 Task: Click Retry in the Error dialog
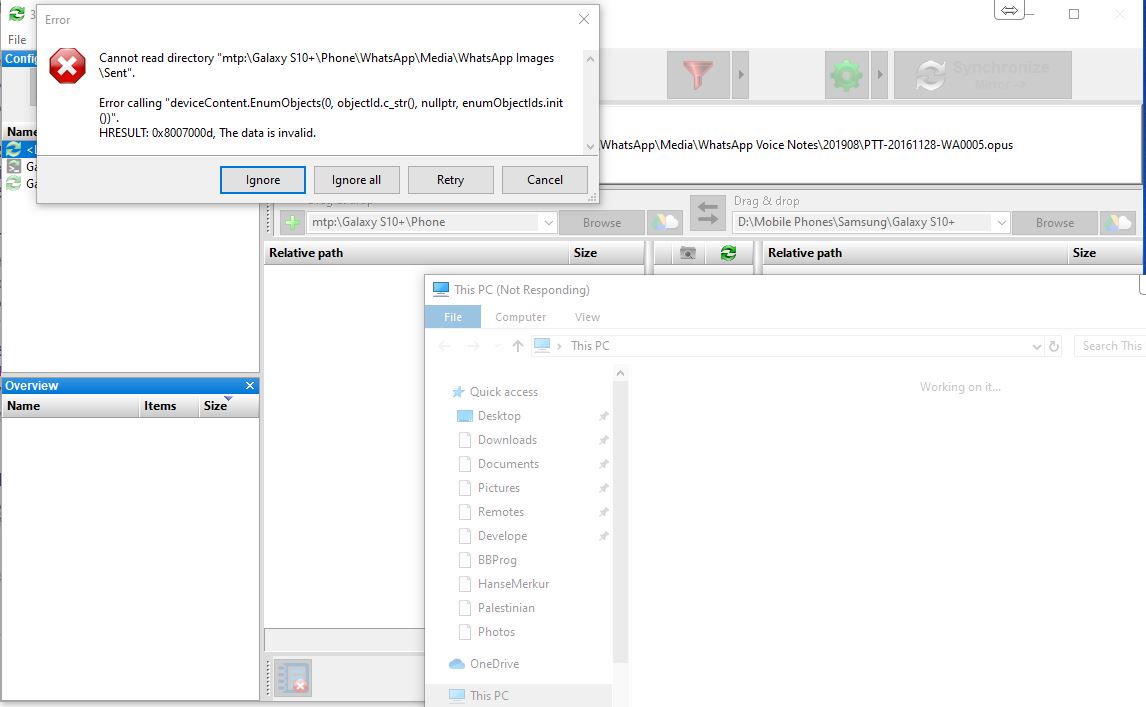(x=450, y=180)
